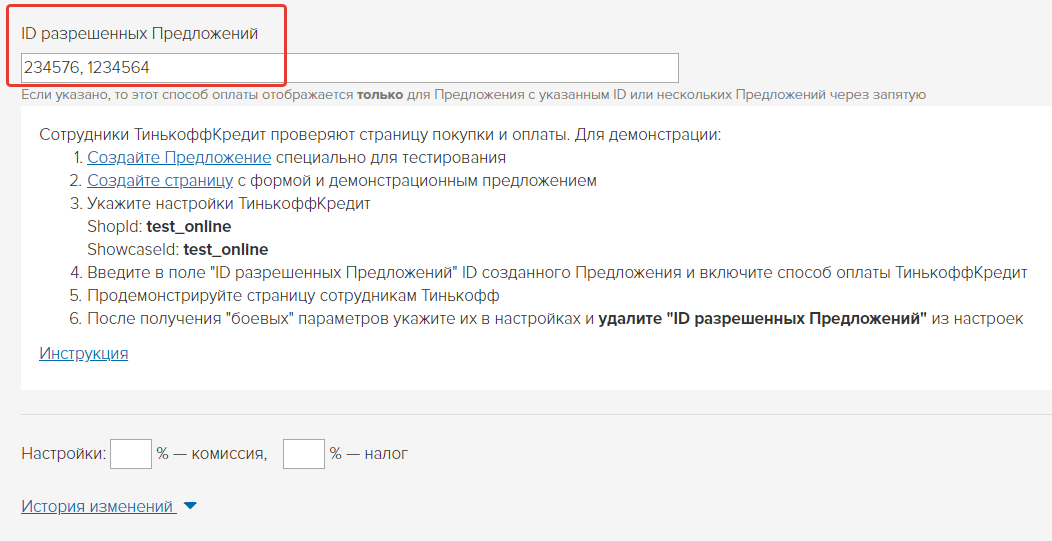
Task: Open the Инструкция link
Action: point(84,353)
